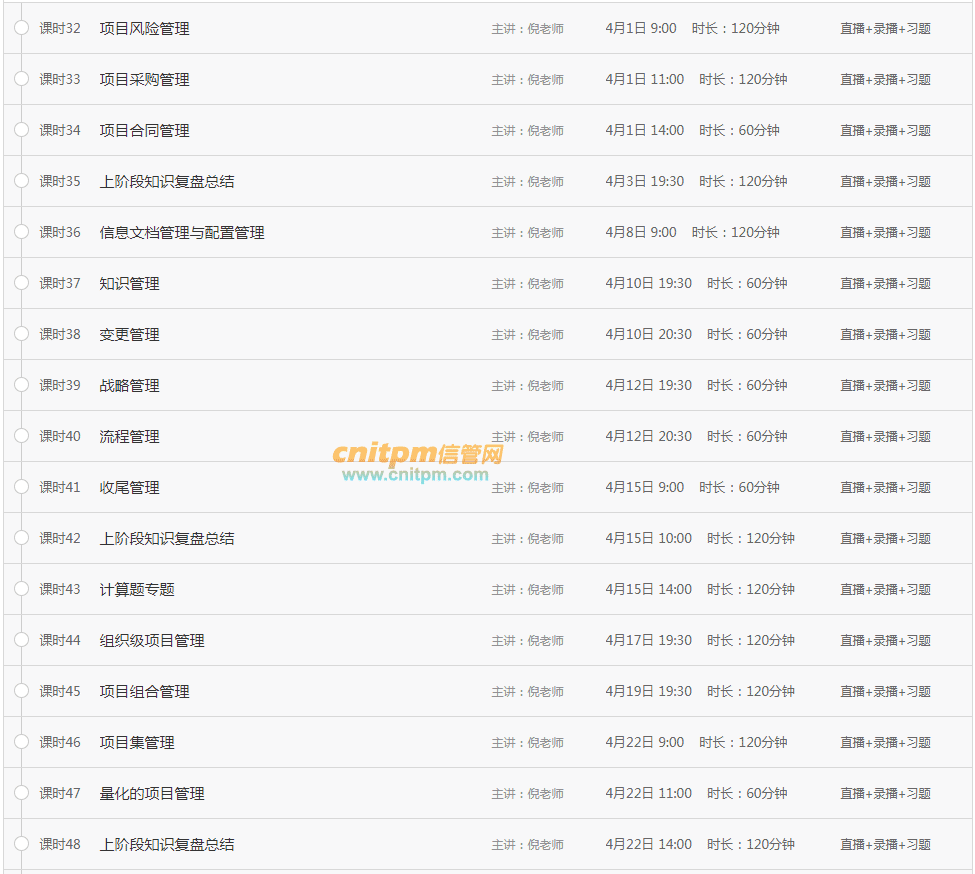Open the 变更管理 lesson
The image size is (975, 874).
[x=129, y=335]
